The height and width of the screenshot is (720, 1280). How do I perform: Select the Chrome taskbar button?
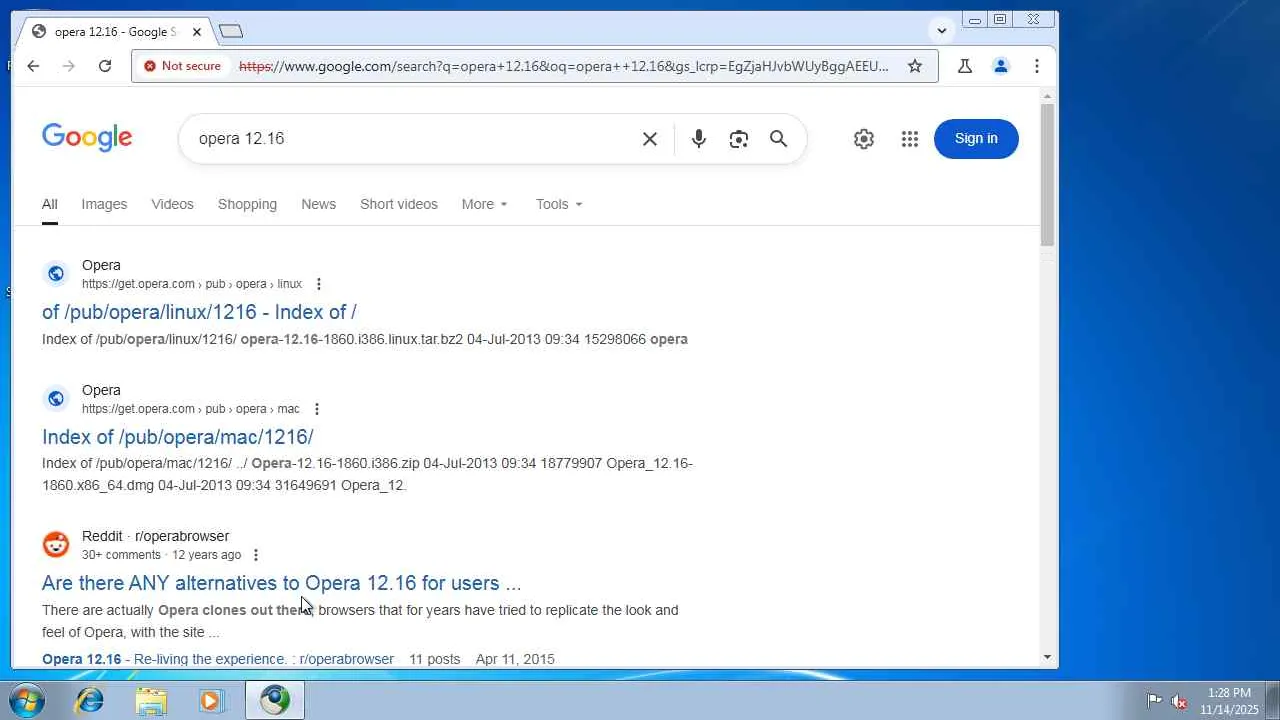(x=275, y=700)
